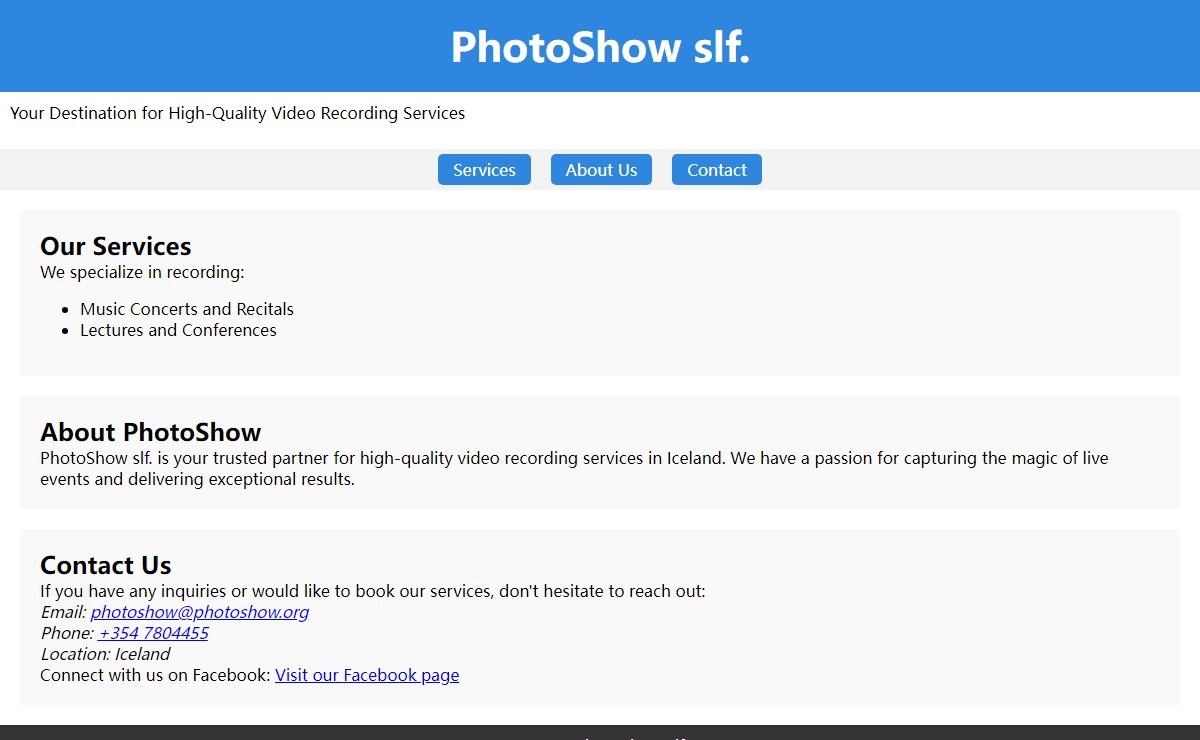
Task: Select the Music Concerts and Recitals item
Action: point(187,309)
